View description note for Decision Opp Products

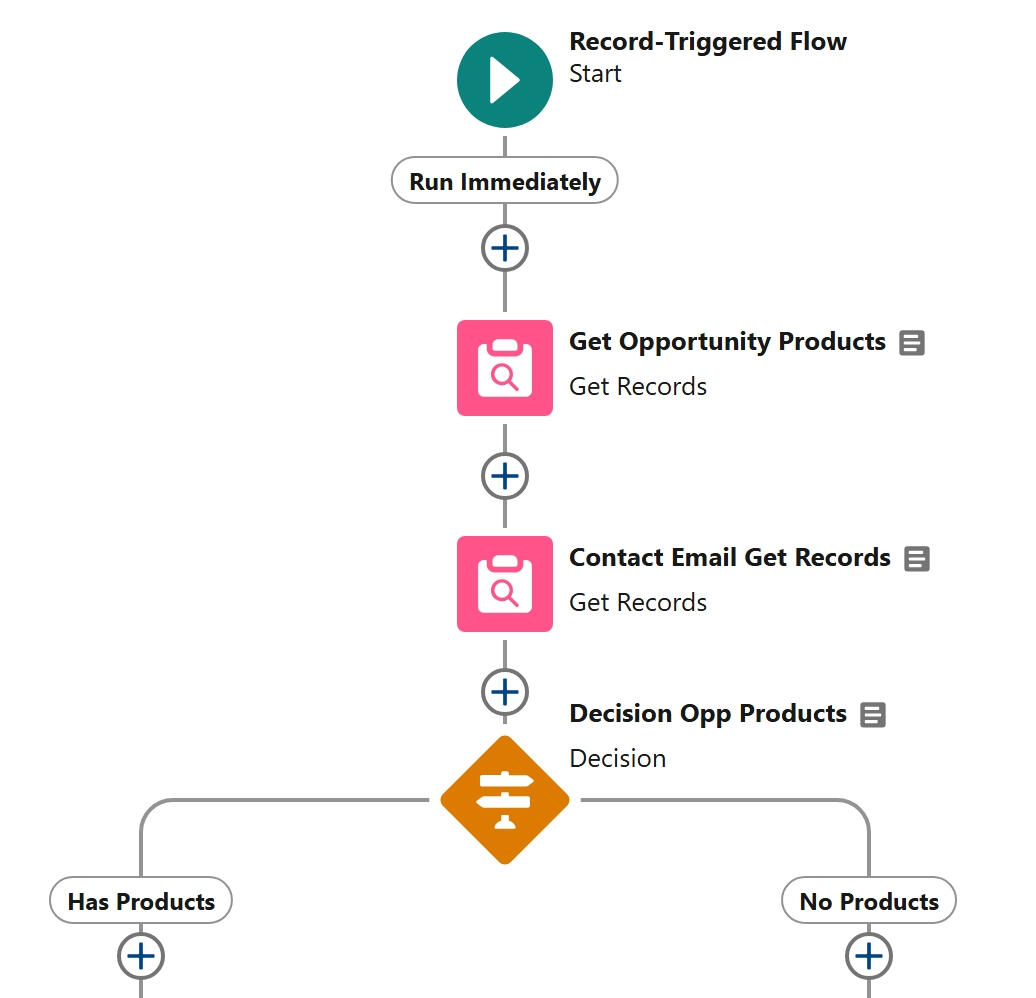pyautogui.click(x=873, y=715)
